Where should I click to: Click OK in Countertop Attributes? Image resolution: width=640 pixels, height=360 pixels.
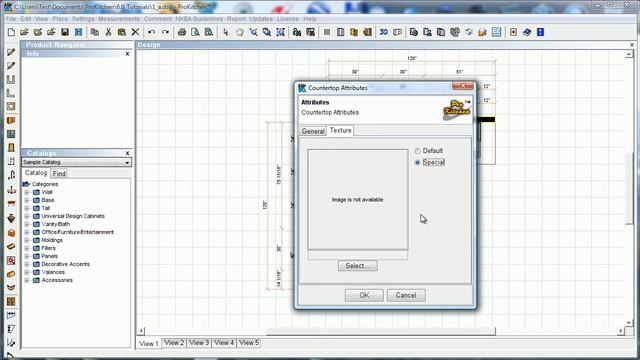(364, 295)
